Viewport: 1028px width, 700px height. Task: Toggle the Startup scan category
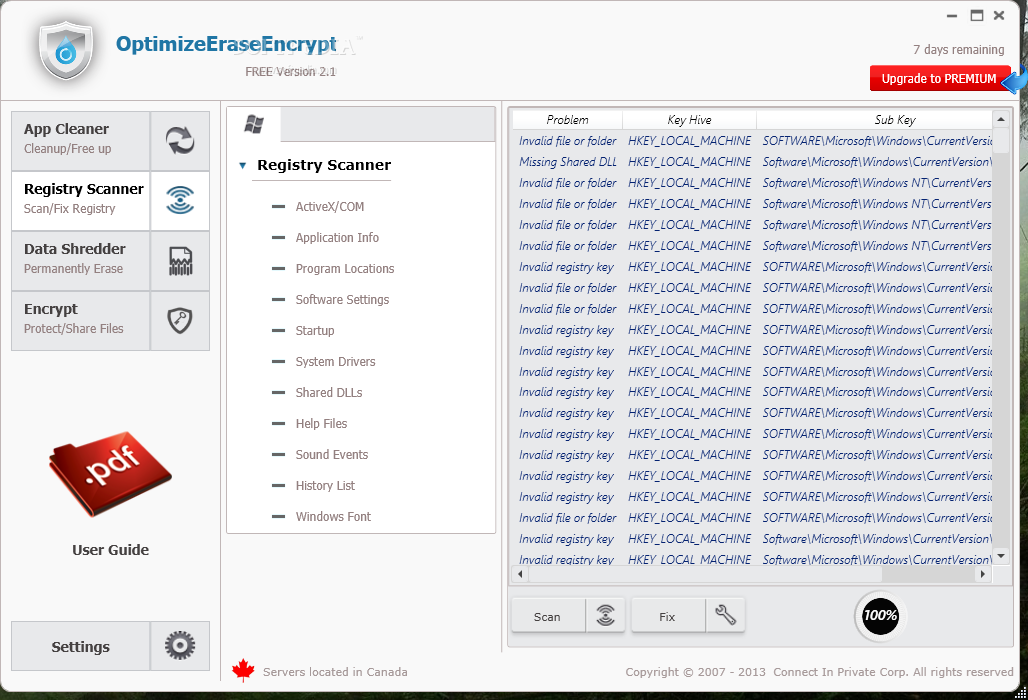click(303, 330)
